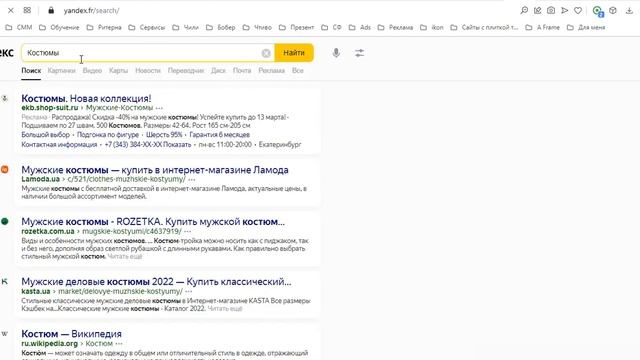Image resolution: width=640 pixels, height=360 pixels.
Task: Open the Реклама tab under the search field
Action: pyautogui.click(x=271, y=71)
